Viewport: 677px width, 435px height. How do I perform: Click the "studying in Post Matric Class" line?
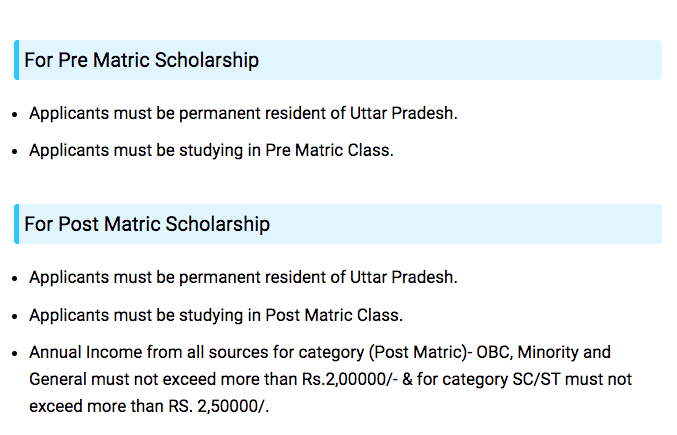[215, 315]
